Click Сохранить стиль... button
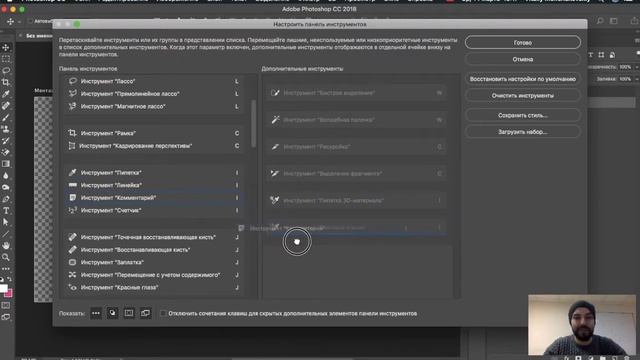This screenshot has width=640, height=360. [x=522, y=115]
